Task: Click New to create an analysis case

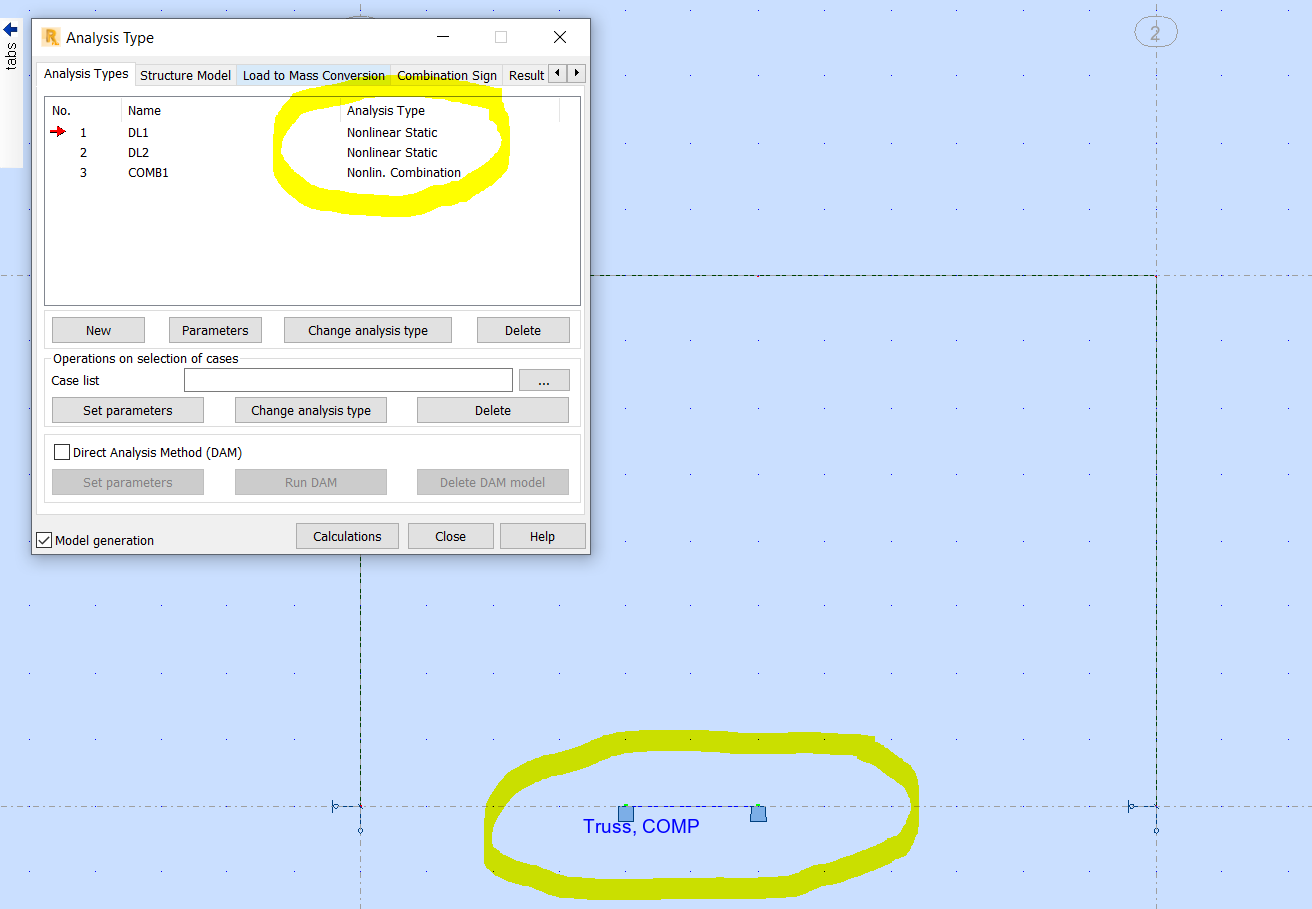Action: 97,329
